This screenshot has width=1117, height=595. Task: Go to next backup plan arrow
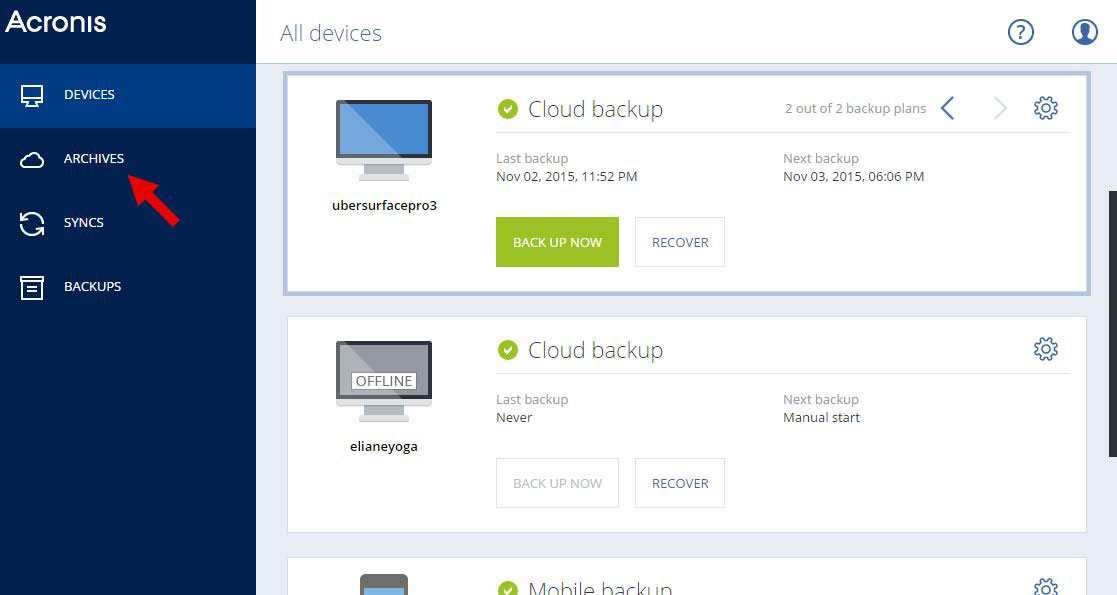pyautogui.click(x=1001, y=108)
